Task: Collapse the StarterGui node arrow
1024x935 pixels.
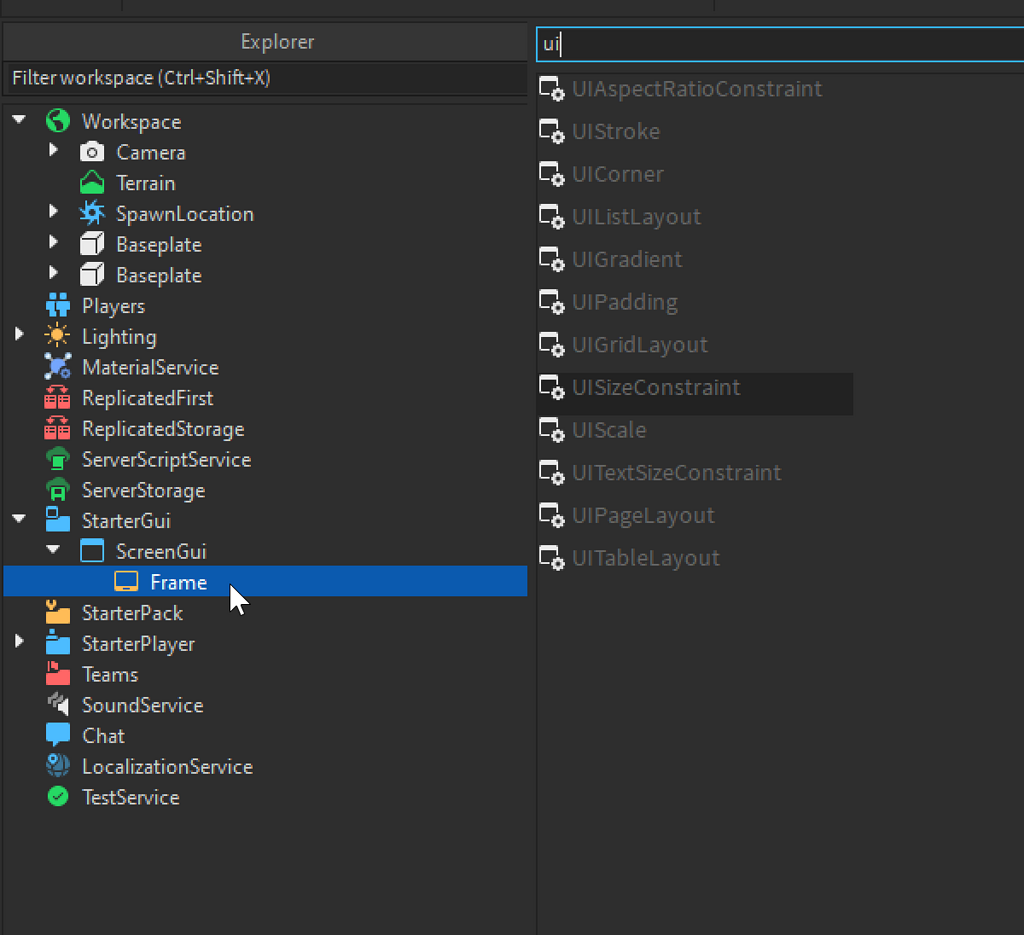Action: 19,519
